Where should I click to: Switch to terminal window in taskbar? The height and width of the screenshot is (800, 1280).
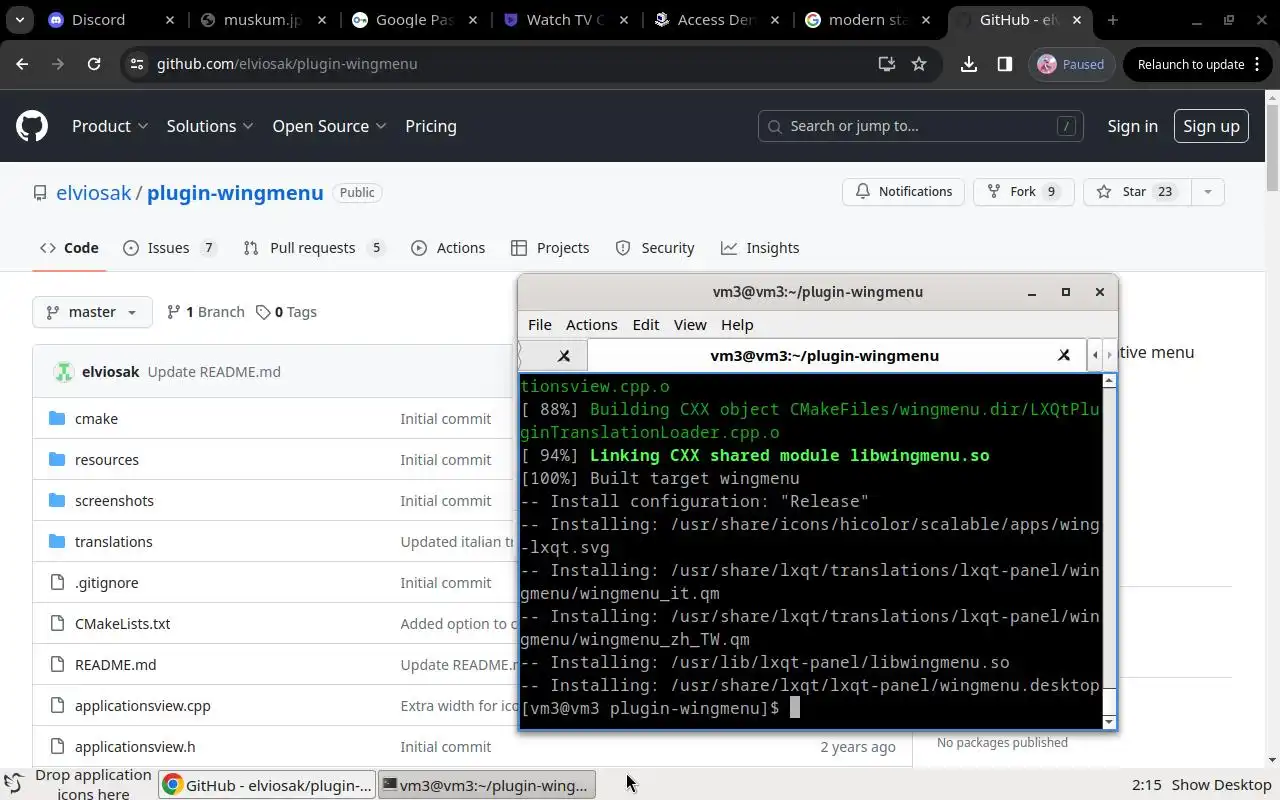pos(487,785)
